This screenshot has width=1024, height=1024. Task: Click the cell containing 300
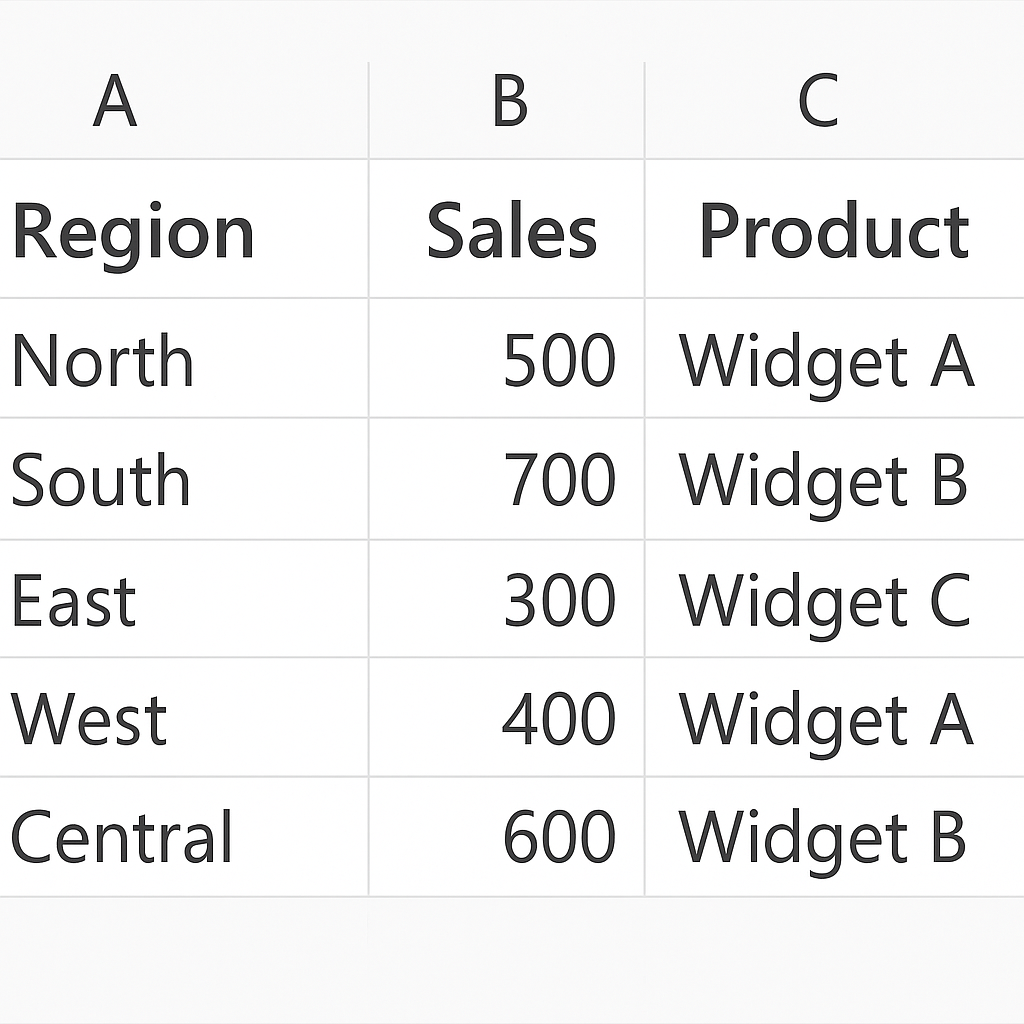(558, 601)
